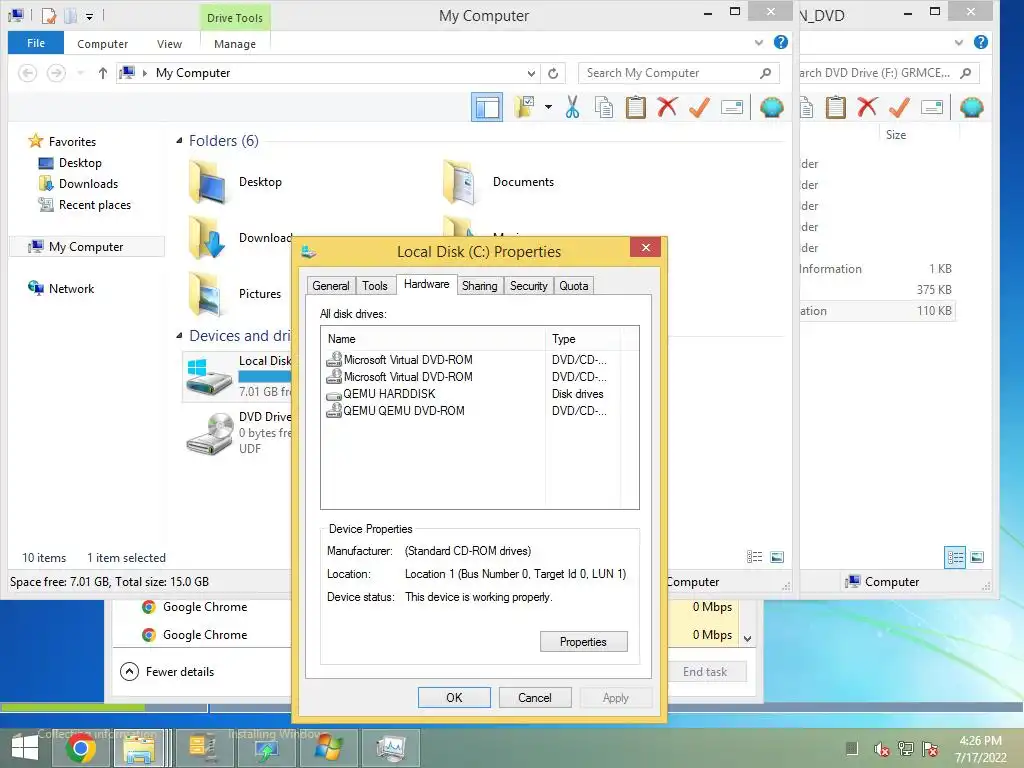1024x768 pixels.
Task: Click the Search DVD Drive field
Action: 888,73
